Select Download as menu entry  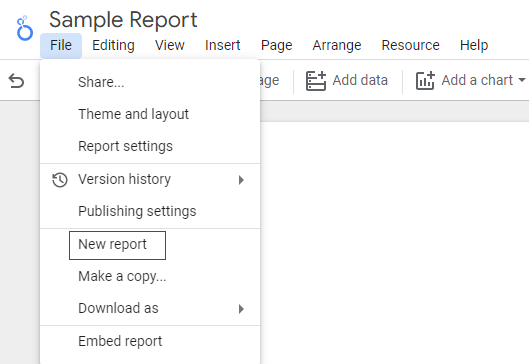[x=150, y=308]
